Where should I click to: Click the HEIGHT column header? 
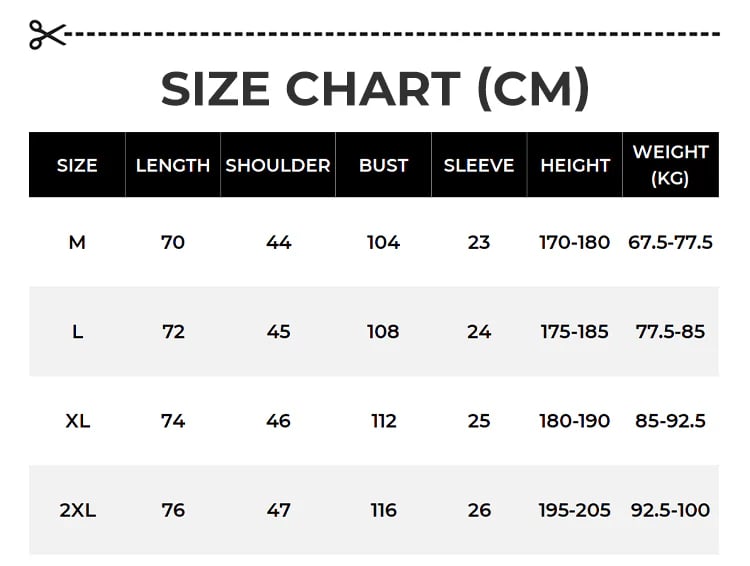575,165
